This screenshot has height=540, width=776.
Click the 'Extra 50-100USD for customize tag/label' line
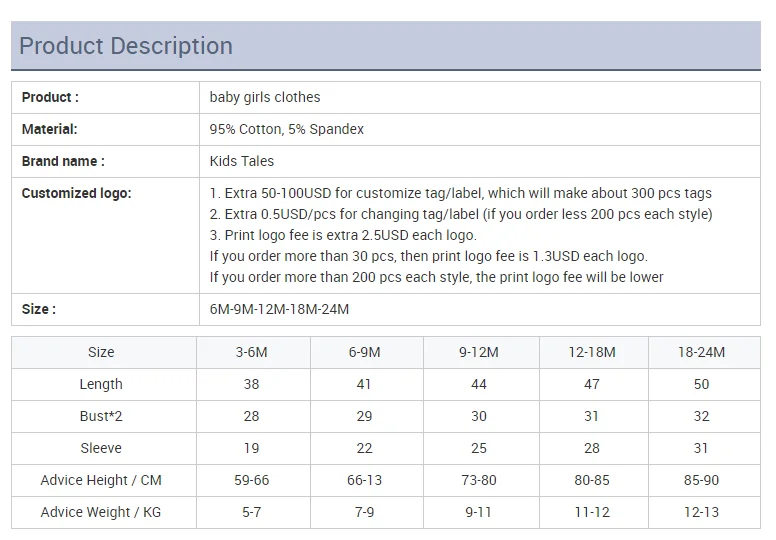(461, 193)
